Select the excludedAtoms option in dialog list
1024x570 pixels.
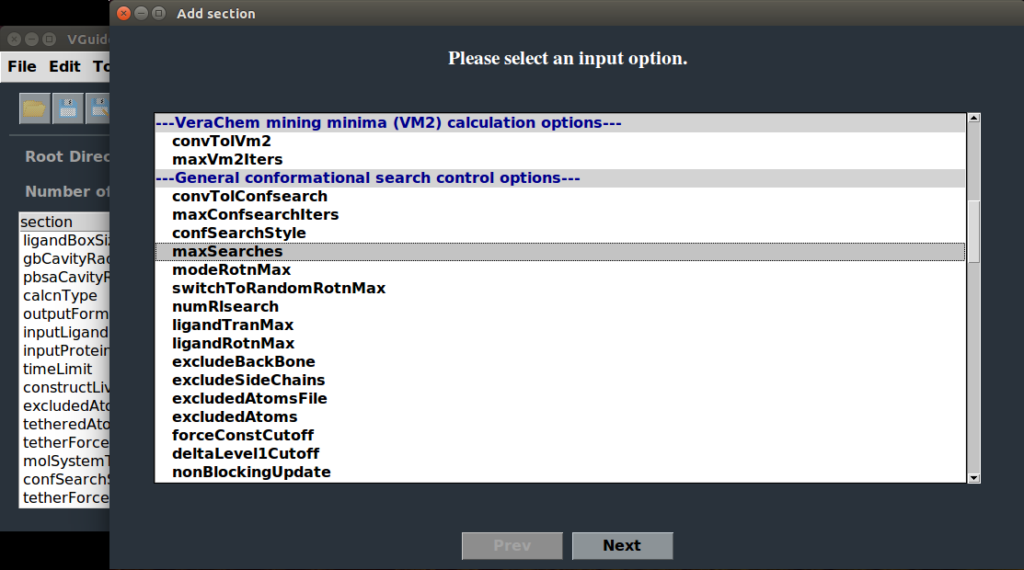click(x=560, y=417)
